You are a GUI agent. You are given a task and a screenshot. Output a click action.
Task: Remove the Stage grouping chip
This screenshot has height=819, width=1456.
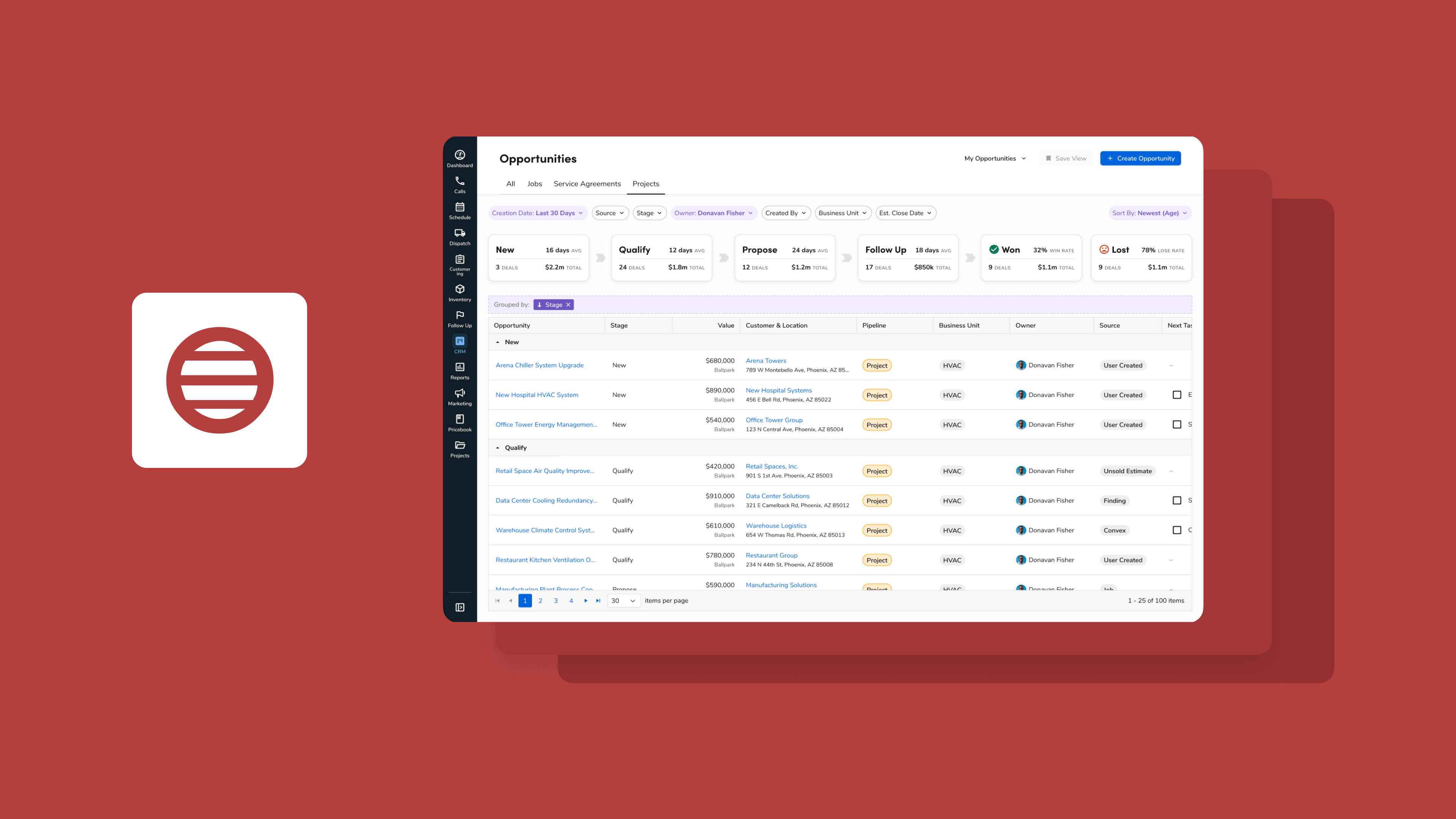(568, 304)
